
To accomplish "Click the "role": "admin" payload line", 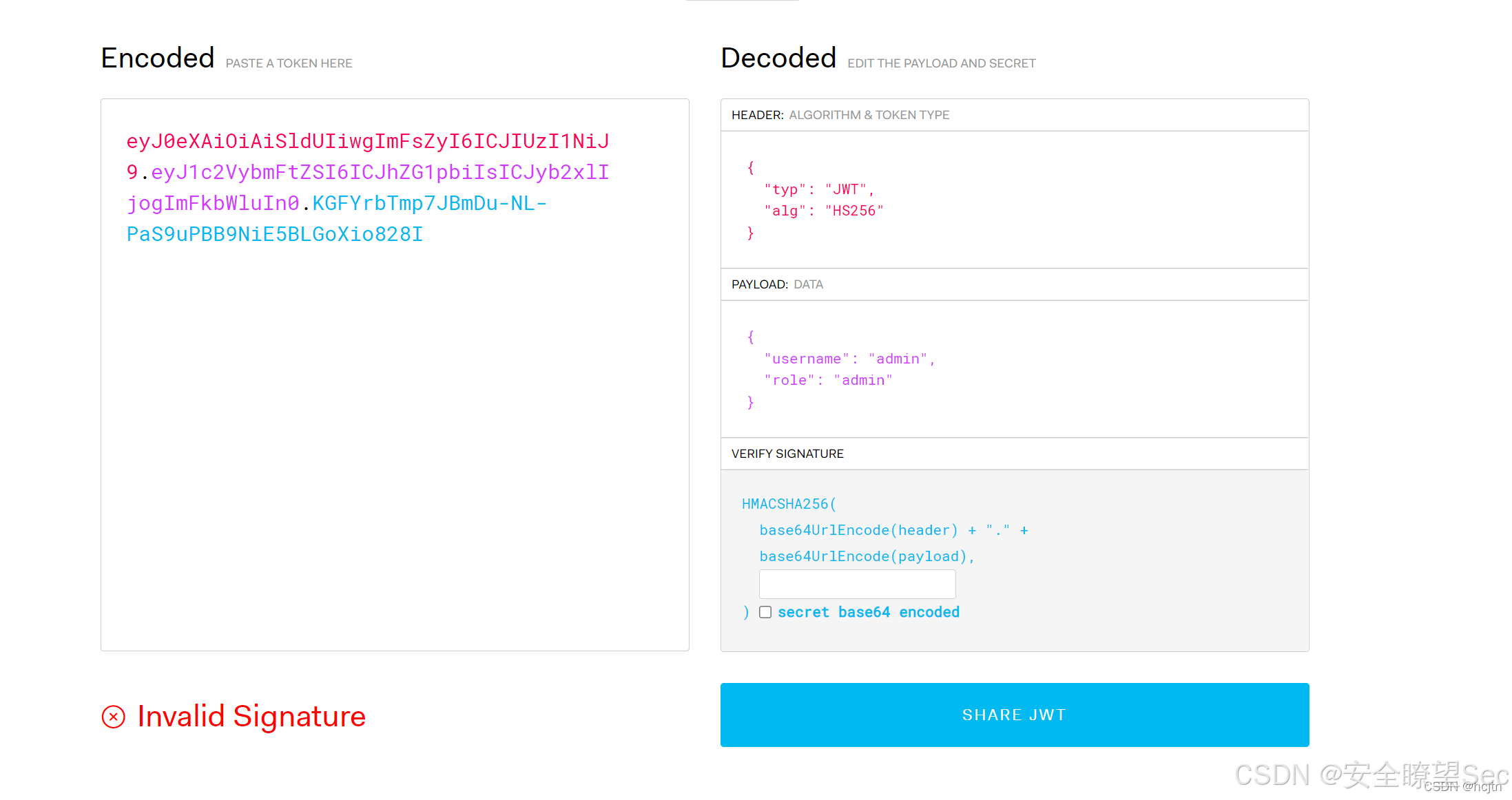I will pos(827,380).
